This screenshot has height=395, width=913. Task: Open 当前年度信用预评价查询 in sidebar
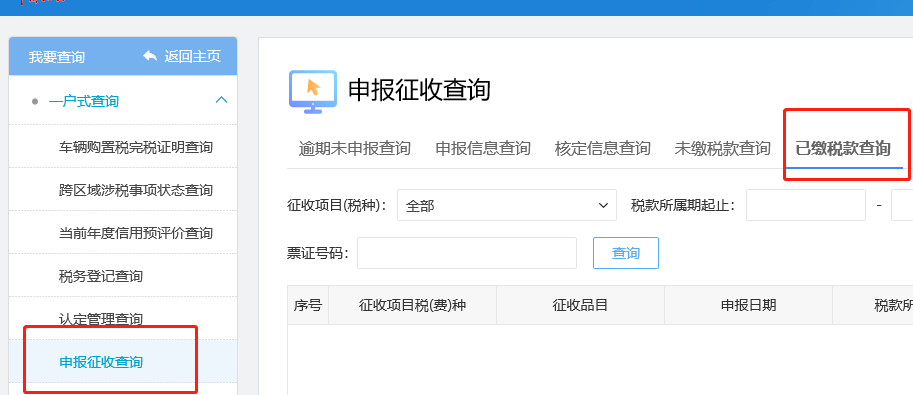click(136, 233)
